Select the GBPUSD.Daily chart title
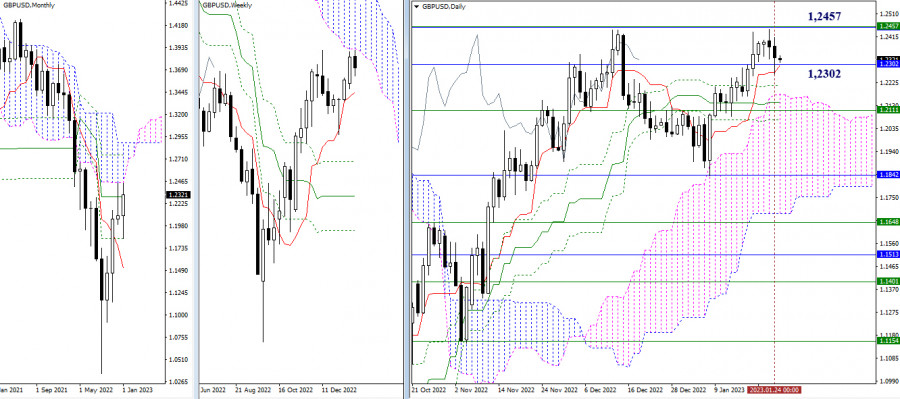 (444, 6)
